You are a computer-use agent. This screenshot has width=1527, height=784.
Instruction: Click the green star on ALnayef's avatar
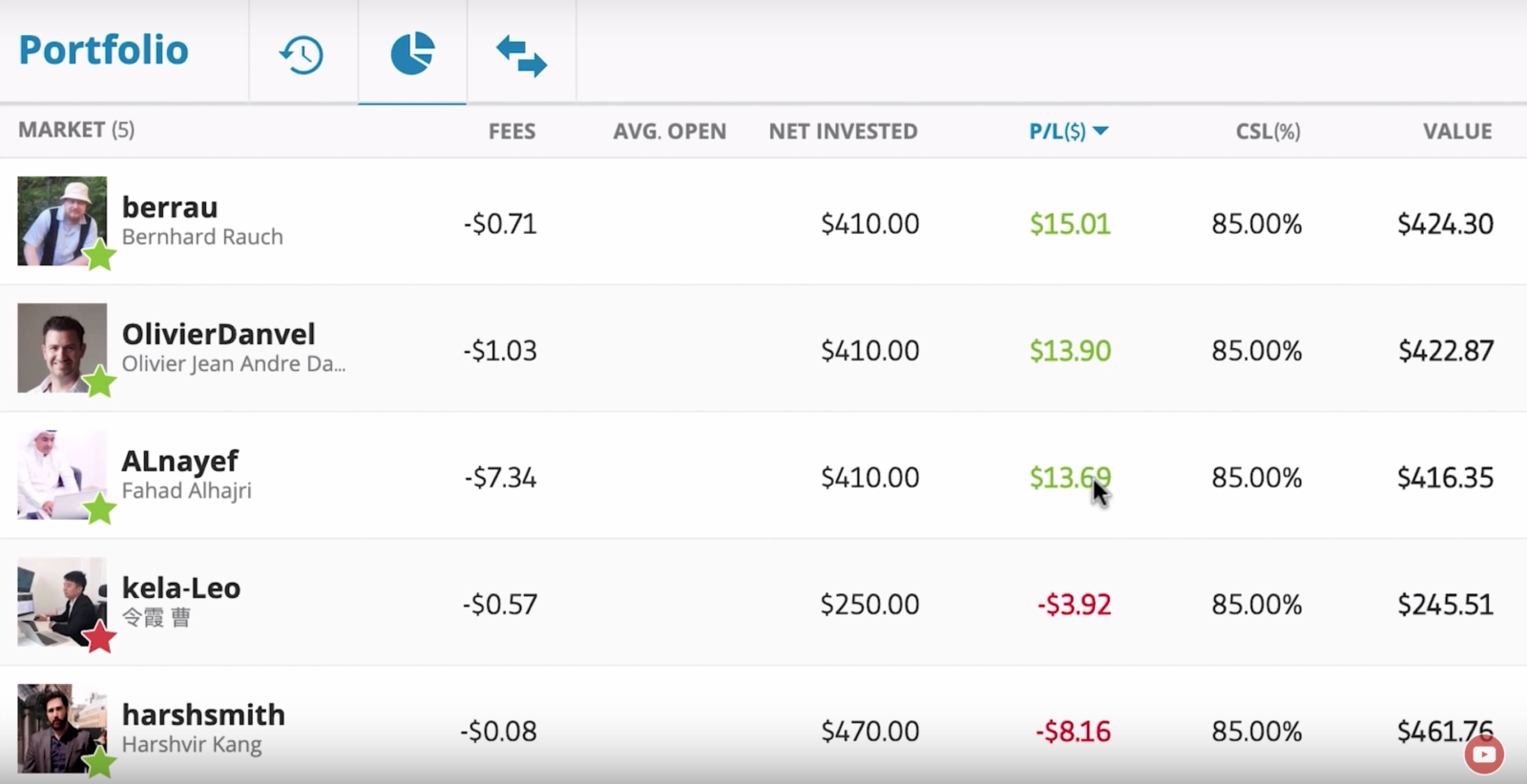99,508
